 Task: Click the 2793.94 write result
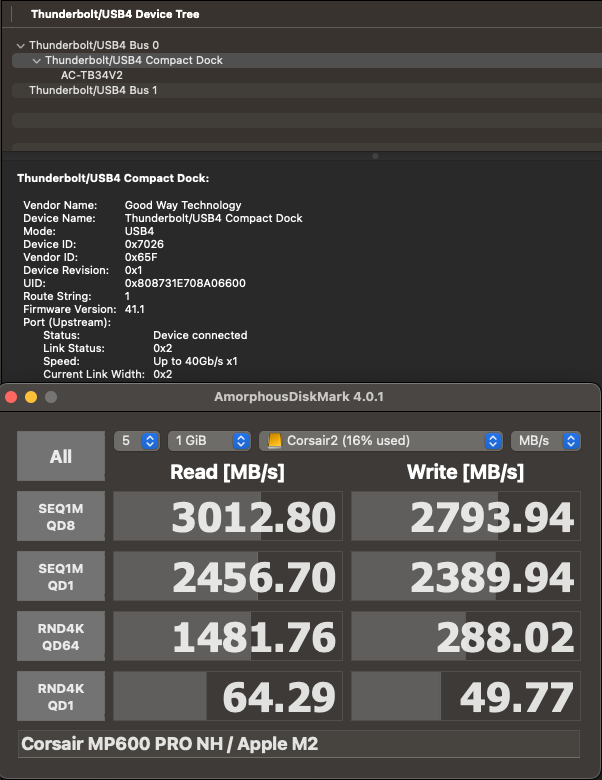point(466,516)
